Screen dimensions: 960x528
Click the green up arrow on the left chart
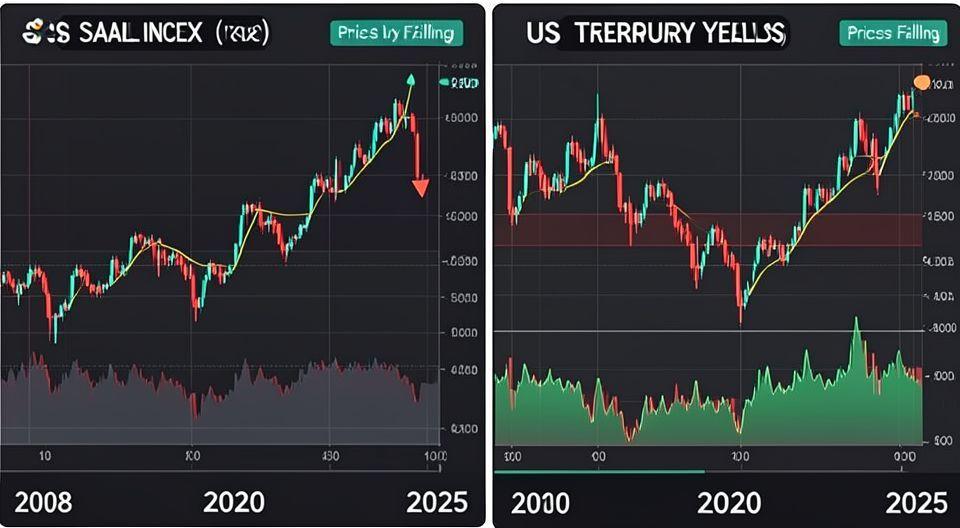[410, 80]
